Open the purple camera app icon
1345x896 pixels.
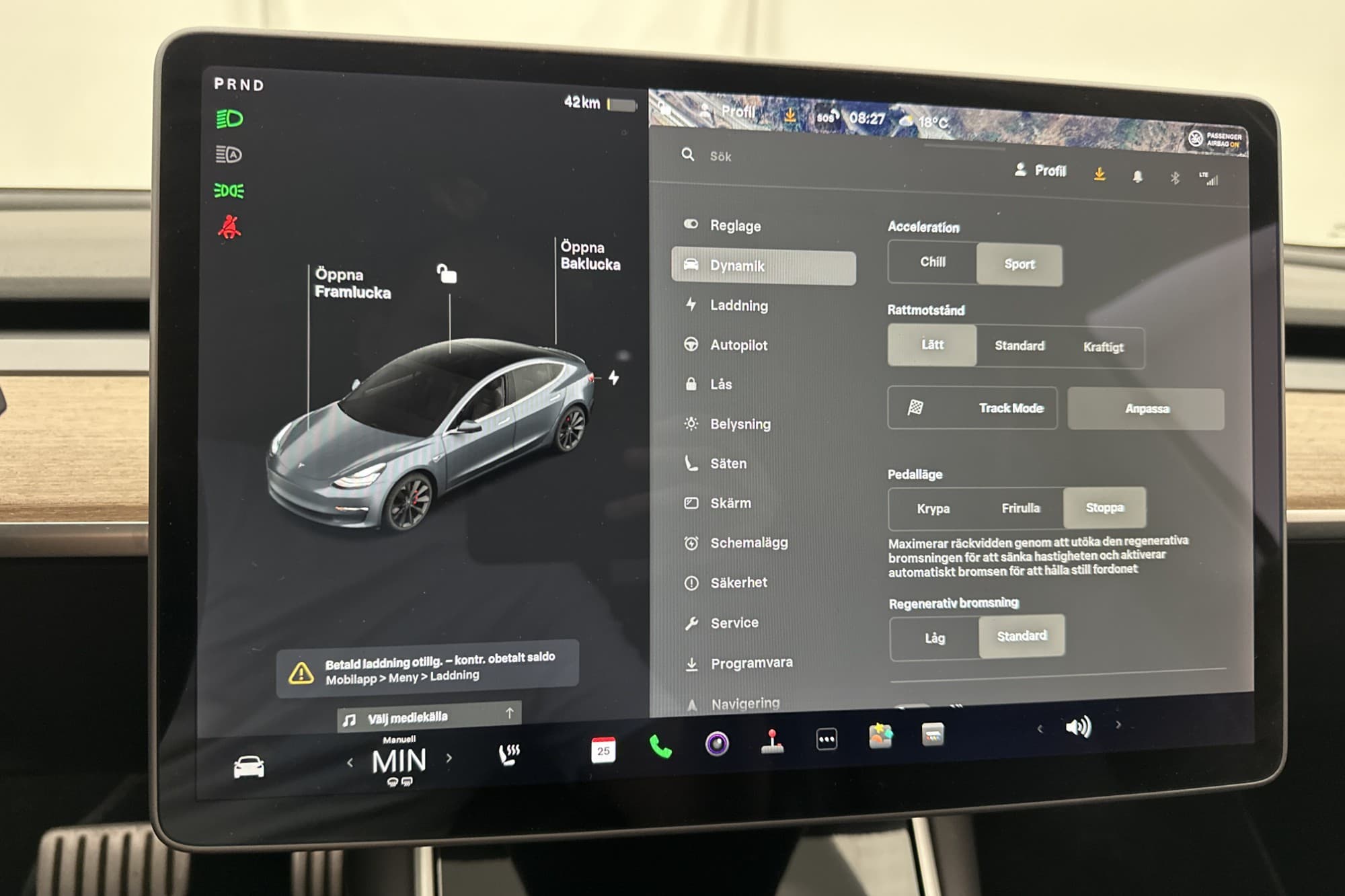coord(717,743)
